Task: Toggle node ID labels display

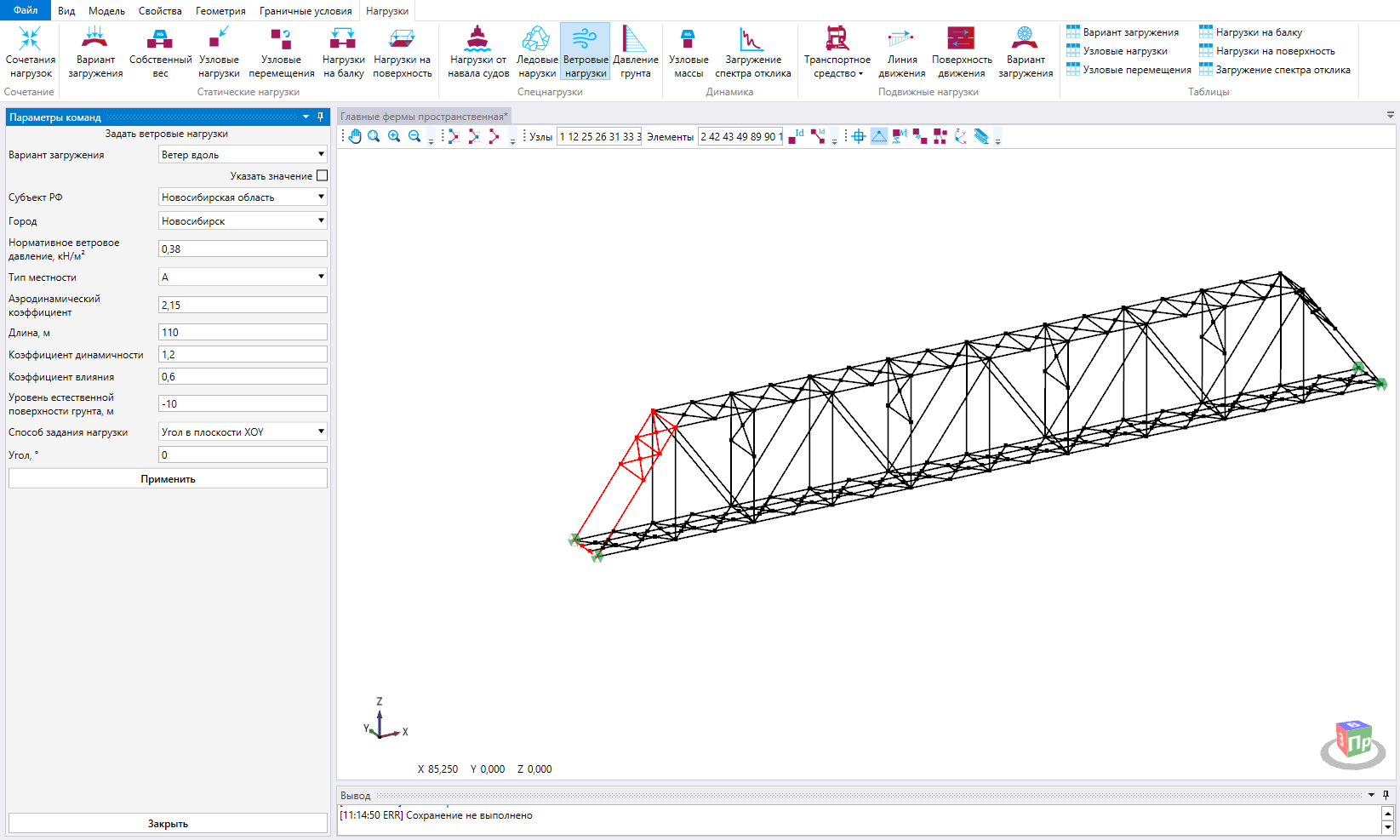Action: click(x=796, y=136)
